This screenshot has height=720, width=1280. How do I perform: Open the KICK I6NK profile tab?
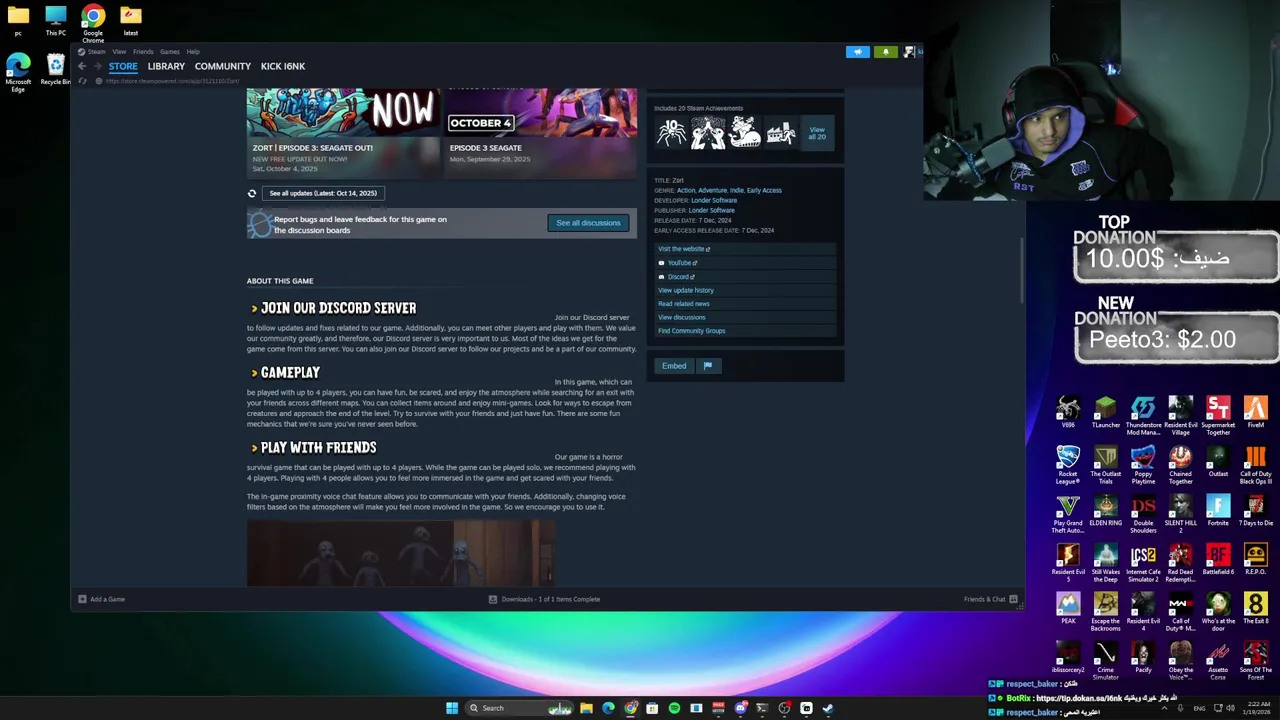pyautogui.click(x=283, y=66)
